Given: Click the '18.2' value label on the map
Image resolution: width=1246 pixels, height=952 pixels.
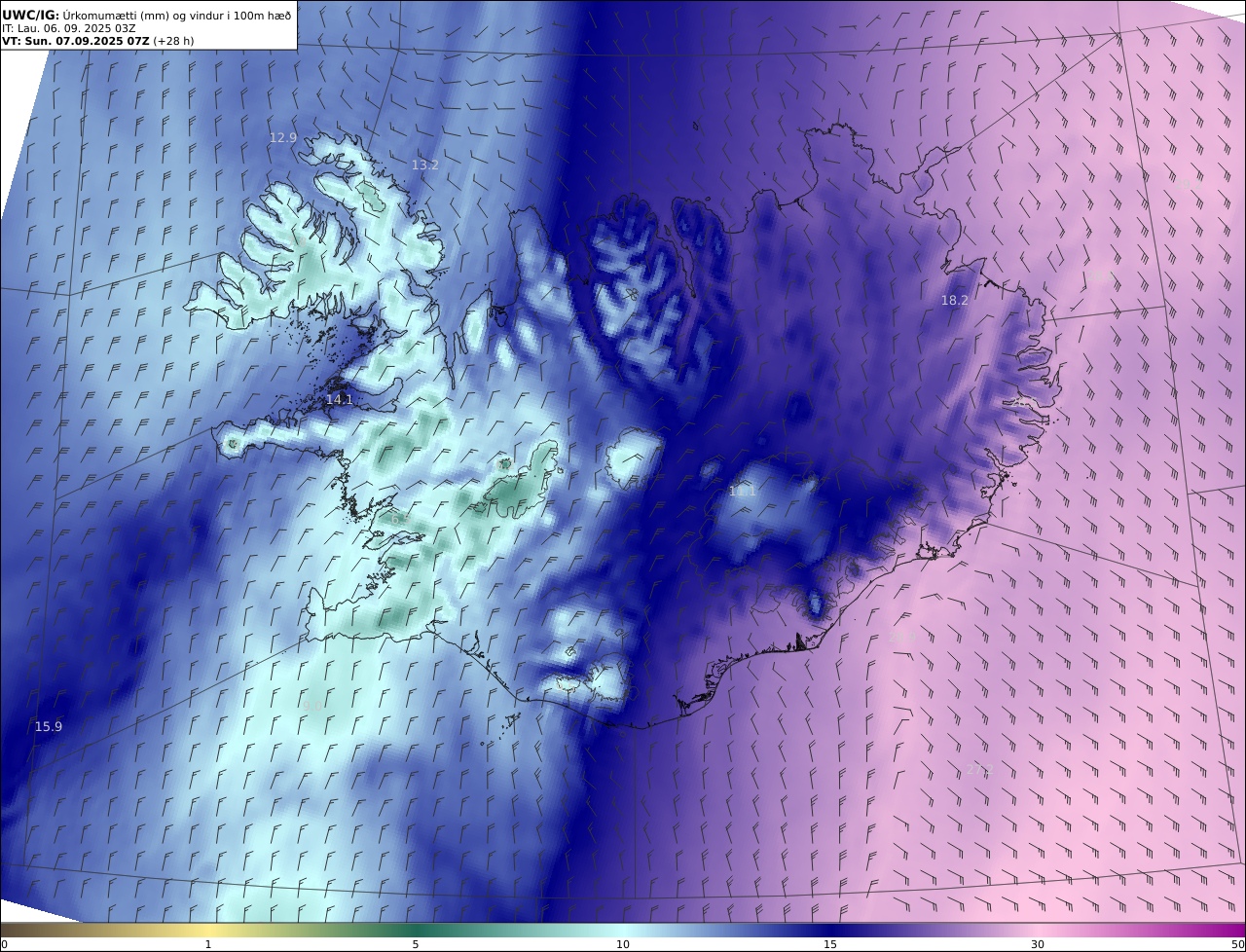Looking at the screenshot, I should (955, 301).
